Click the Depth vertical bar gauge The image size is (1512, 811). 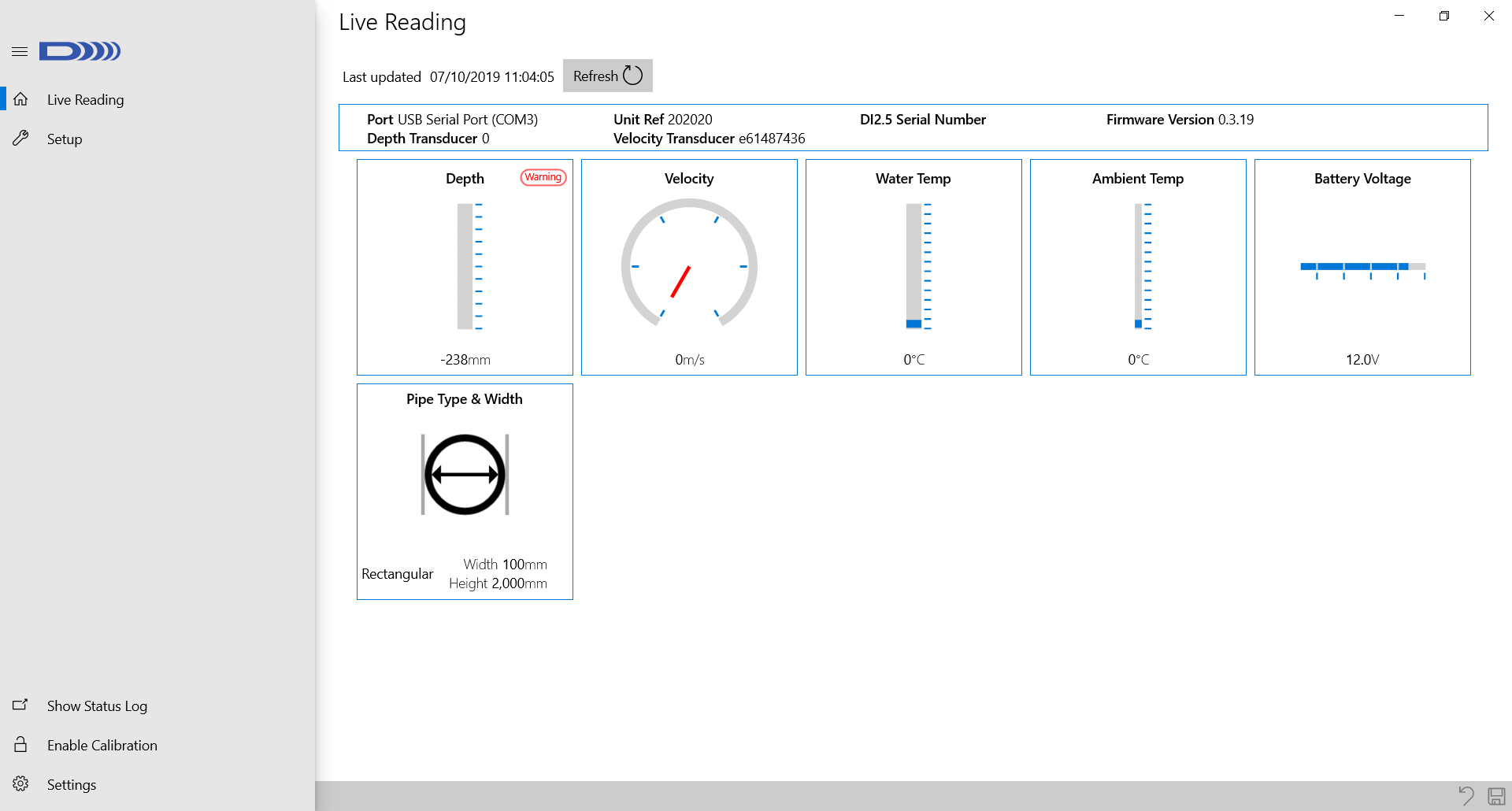[469, 266]
